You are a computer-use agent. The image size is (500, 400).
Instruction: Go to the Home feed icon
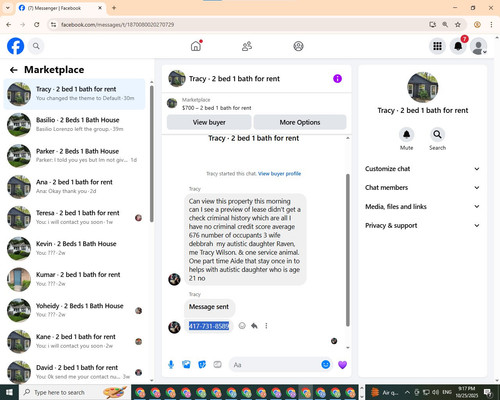coord(196,46)
